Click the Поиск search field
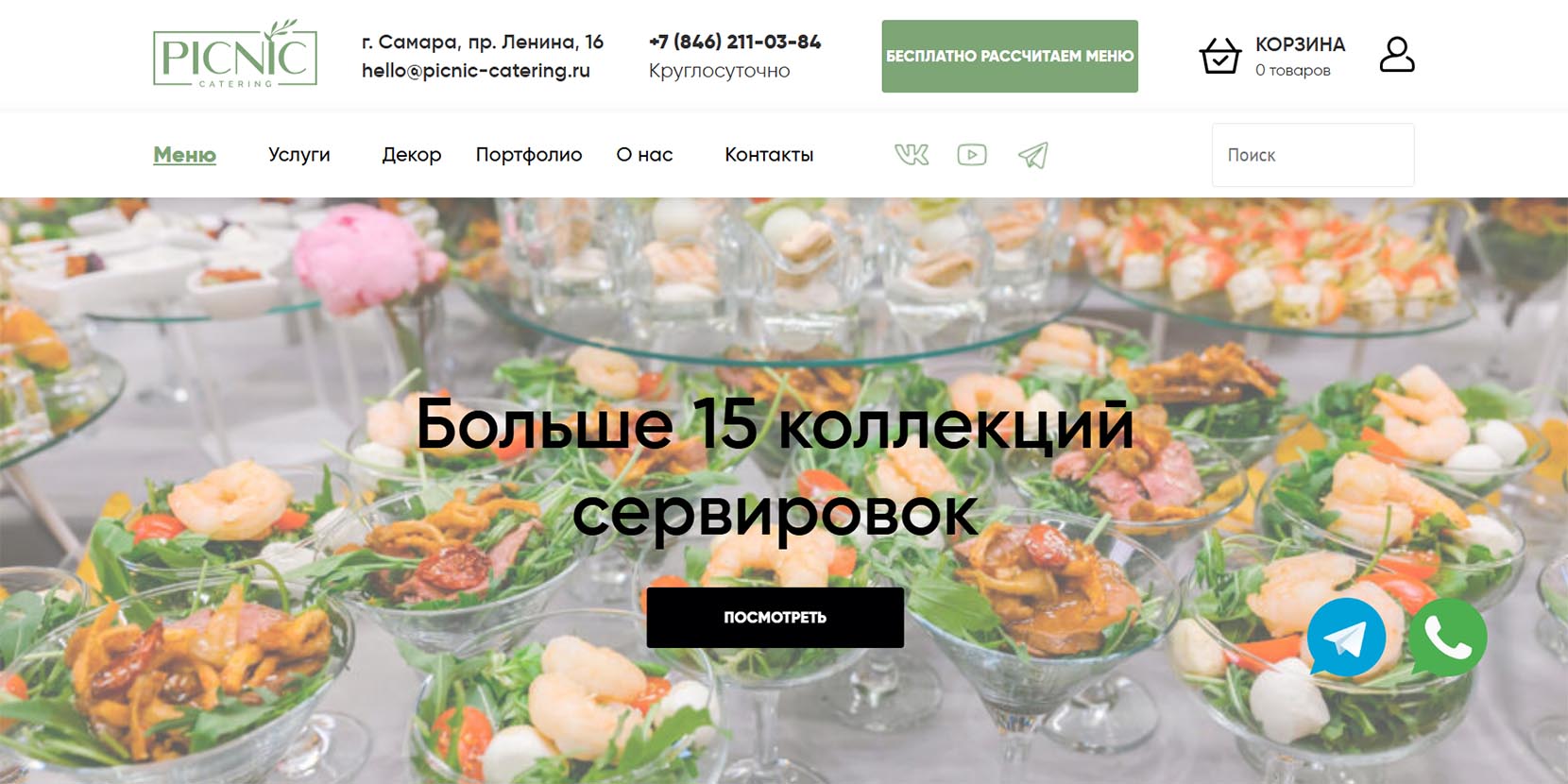 tap(1313, 155)
